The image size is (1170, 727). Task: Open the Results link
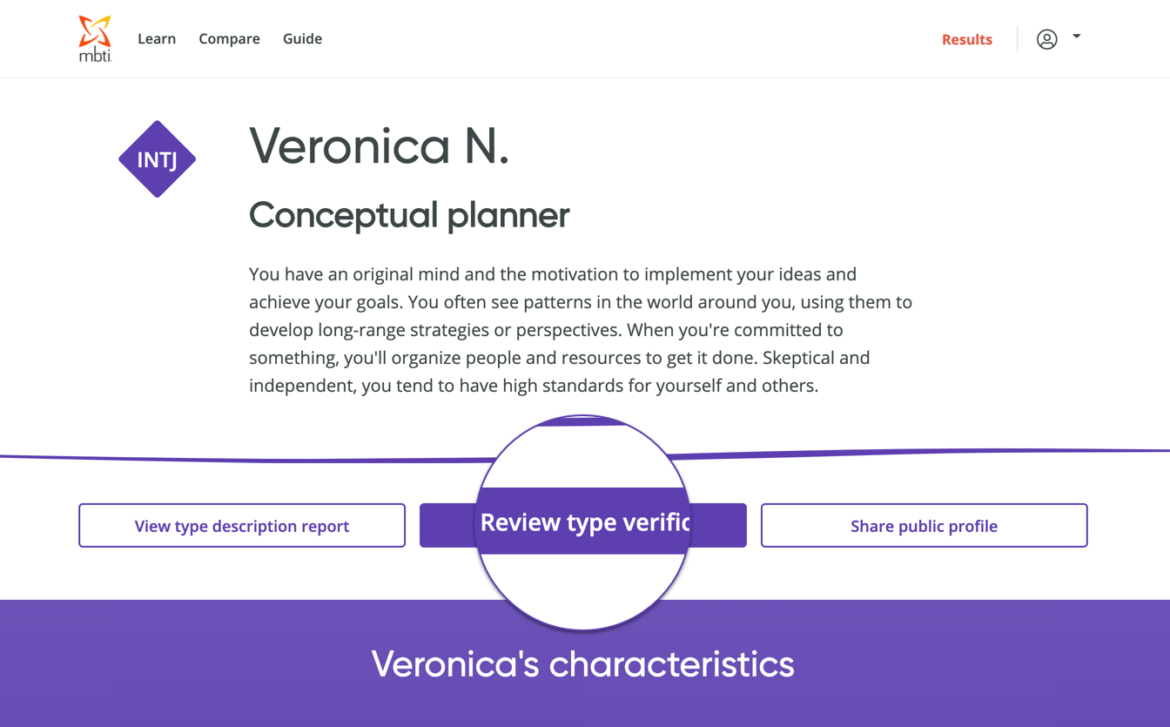(x=966, y=40)
